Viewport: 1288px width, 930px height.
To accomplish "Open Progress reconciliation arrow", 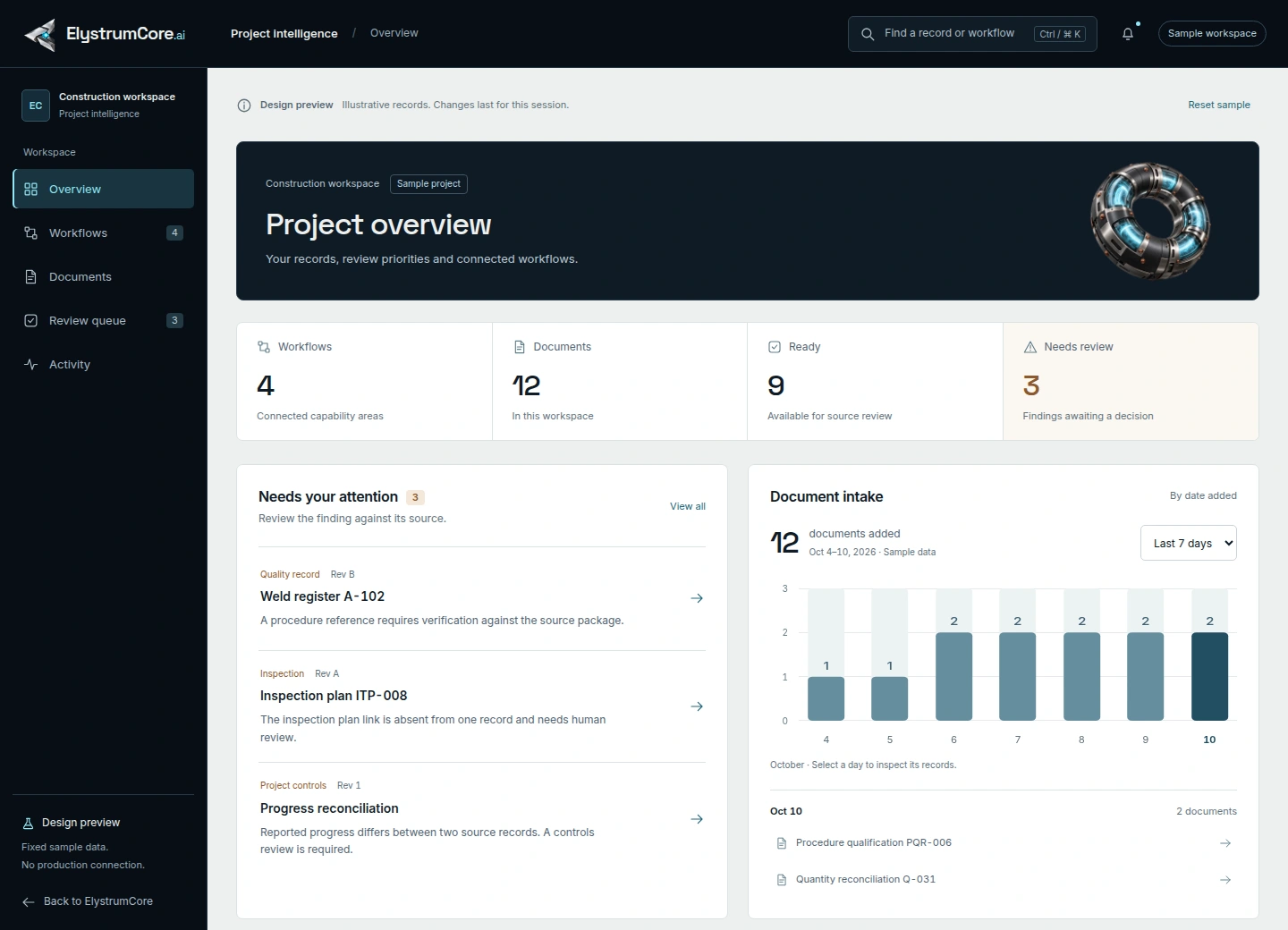I will click(x=697, y=819).
